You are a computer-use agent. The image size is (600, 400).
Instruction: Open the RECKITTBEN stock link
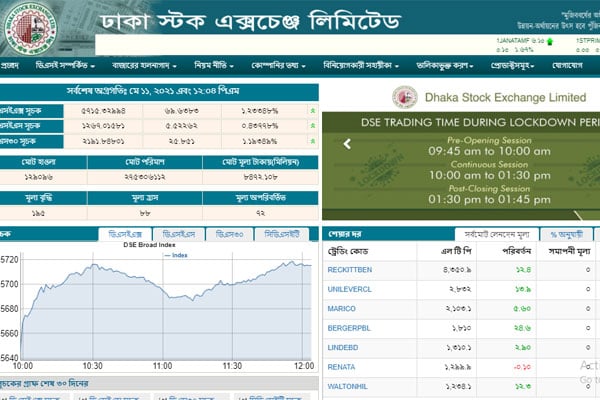point(349,270)
